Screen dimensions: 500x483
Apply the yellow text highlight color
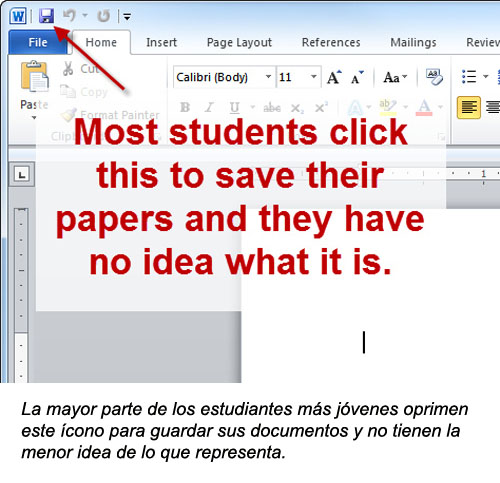click(388, 107)
